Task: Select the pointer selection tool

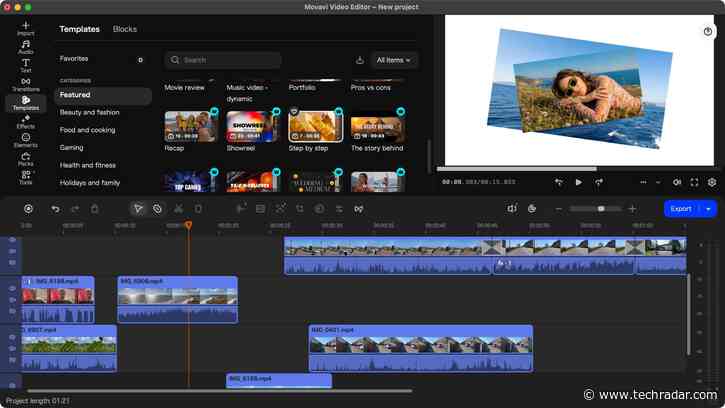Action: point(138,209)
